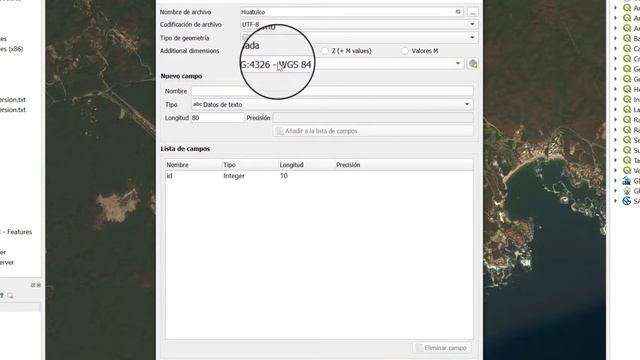The width and height of the screenshot is (640, 360).
Task: Click the '10' length cell of id row
Action: coord(284,176)
